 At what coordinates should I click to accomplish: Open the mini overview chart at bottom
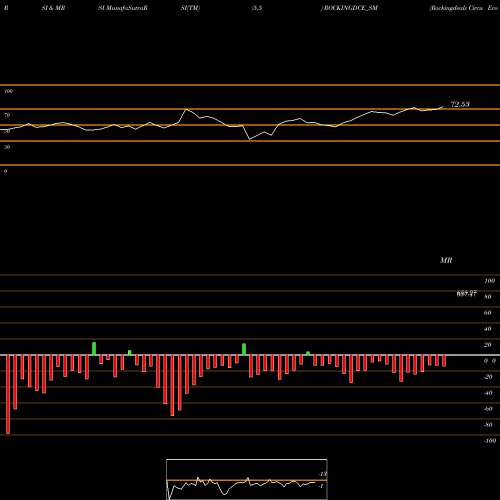247,479
